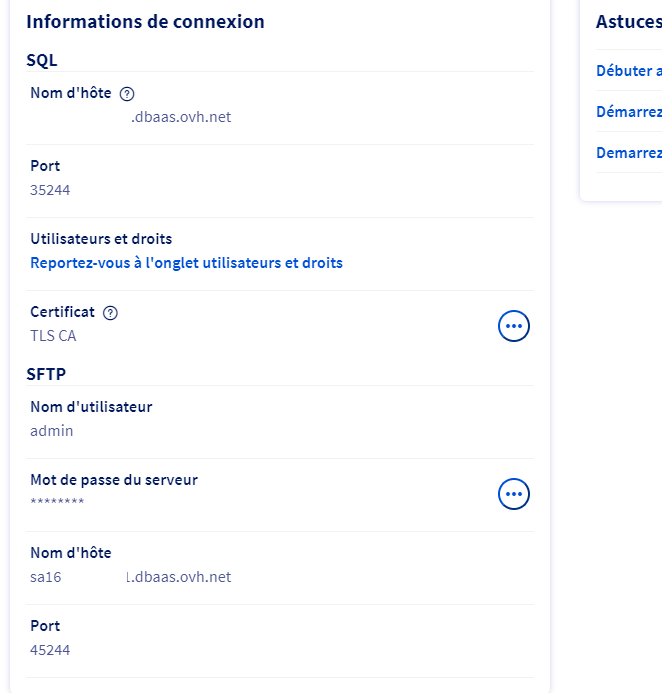Click the last link in the Astuces panel
Image resolution: width=662 pixels, height=693 pixels.
629,153
